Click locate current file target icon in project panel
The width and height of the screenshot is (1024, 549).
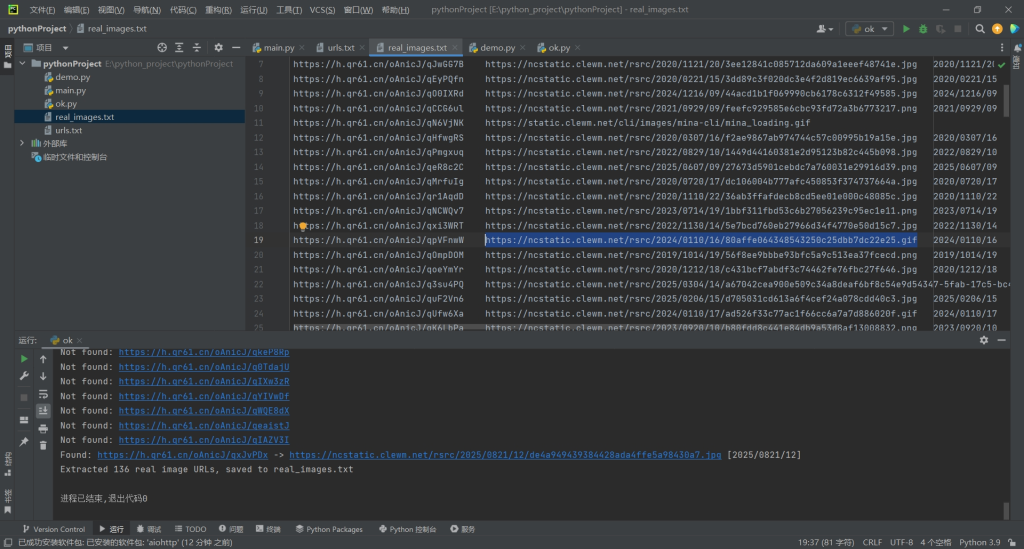[x=162, y=47]
